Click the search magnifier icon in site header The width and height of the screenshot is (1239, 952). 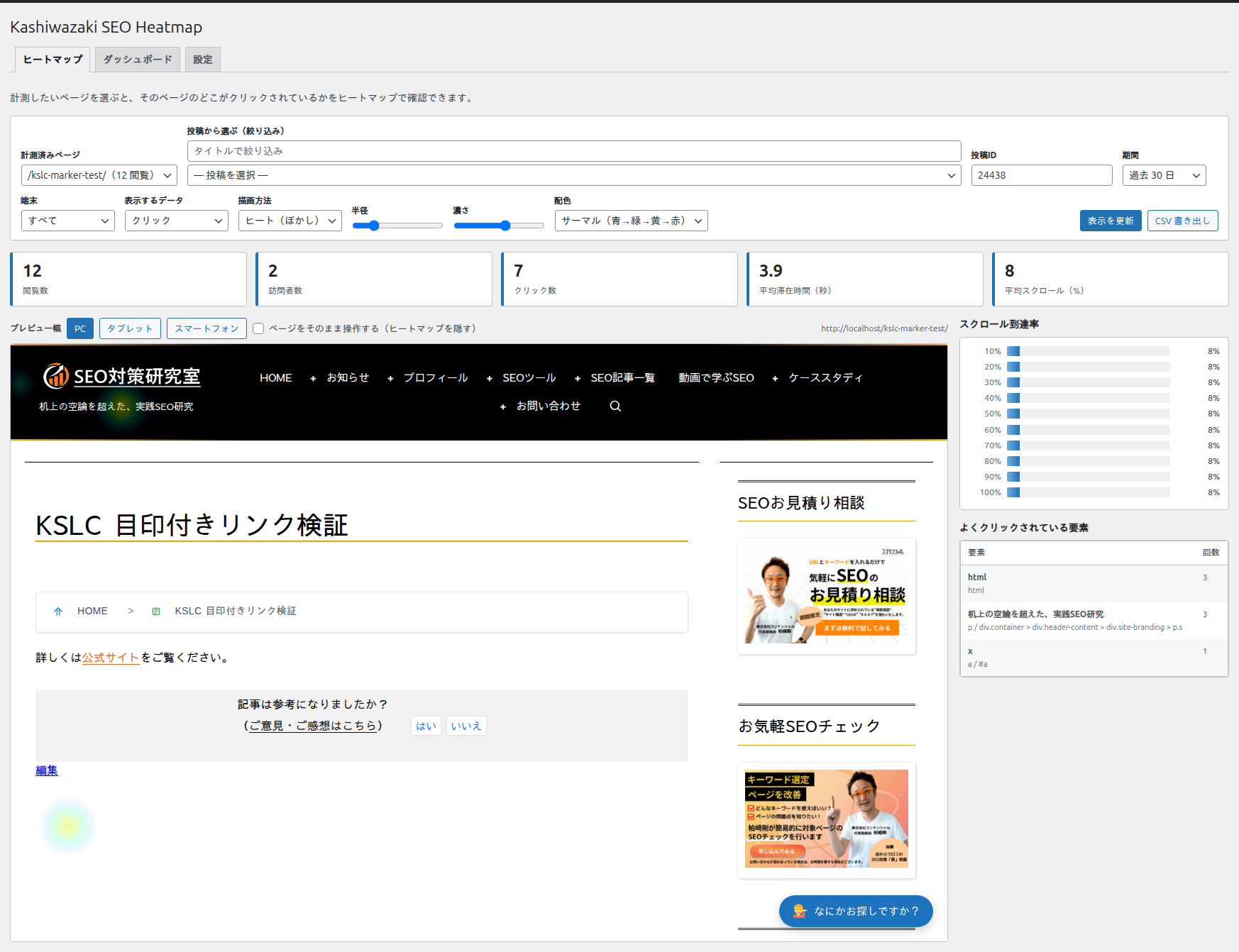pos(615,406)
